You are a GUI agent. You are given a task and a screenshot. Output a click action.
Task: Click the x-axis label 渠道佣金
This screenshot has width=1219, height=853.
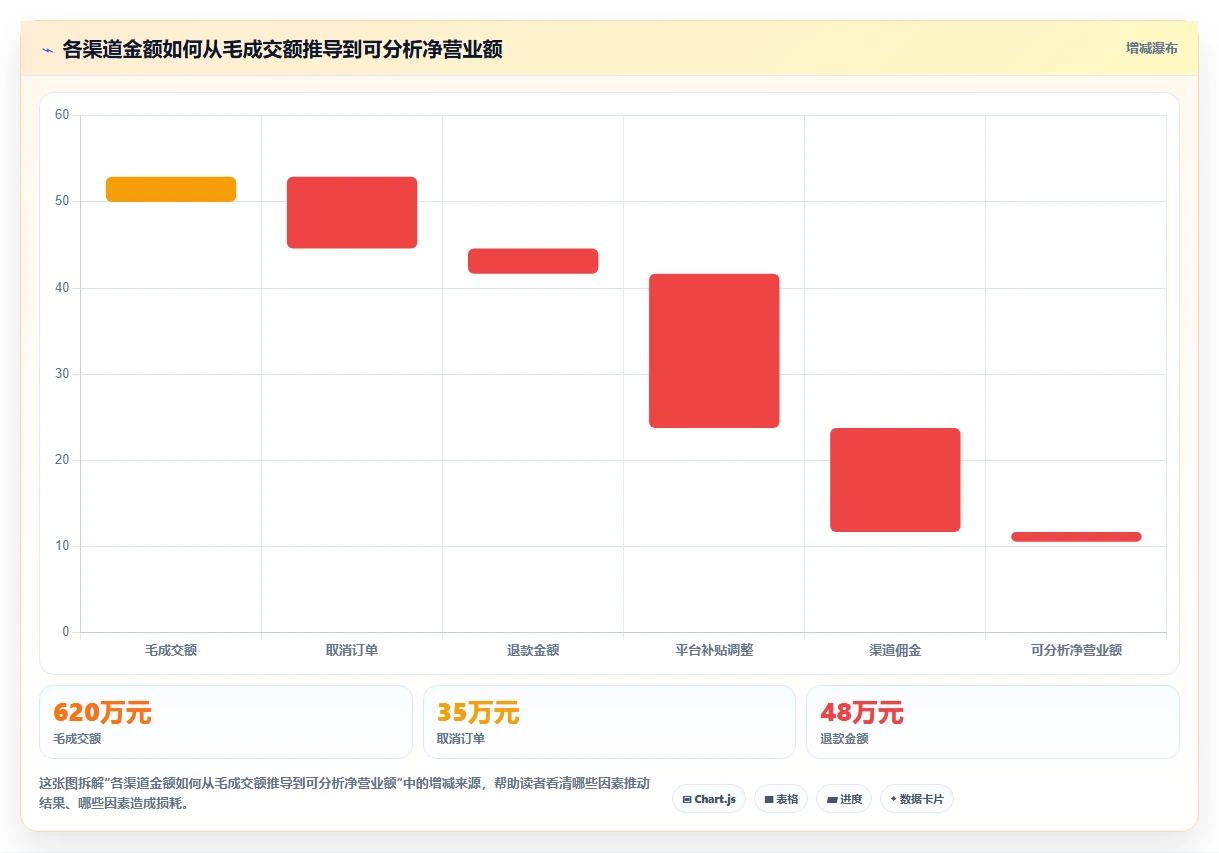pos(895,650)
